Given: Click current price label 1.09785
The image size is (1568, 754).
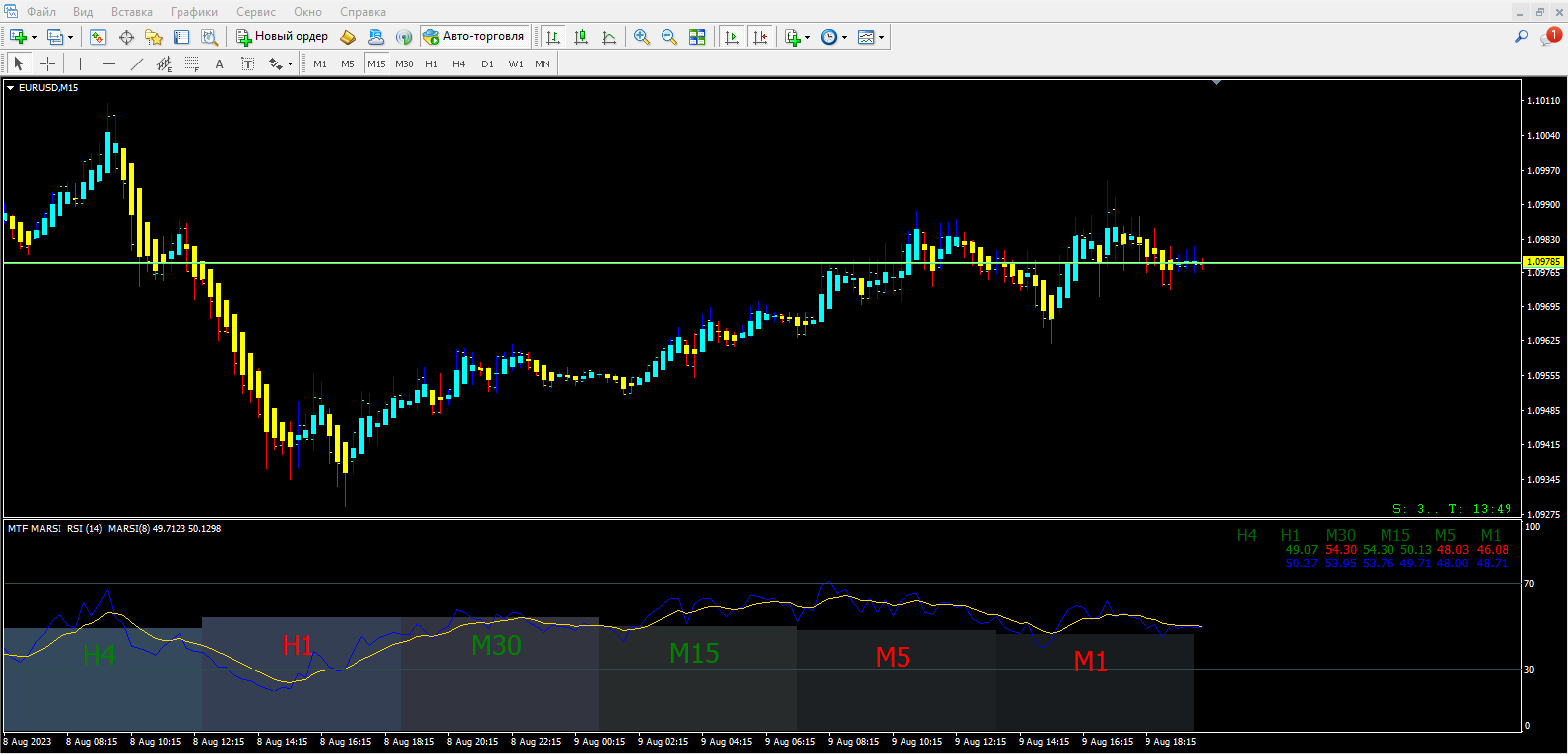Looking at the screenshot, I should point(1543,262).
